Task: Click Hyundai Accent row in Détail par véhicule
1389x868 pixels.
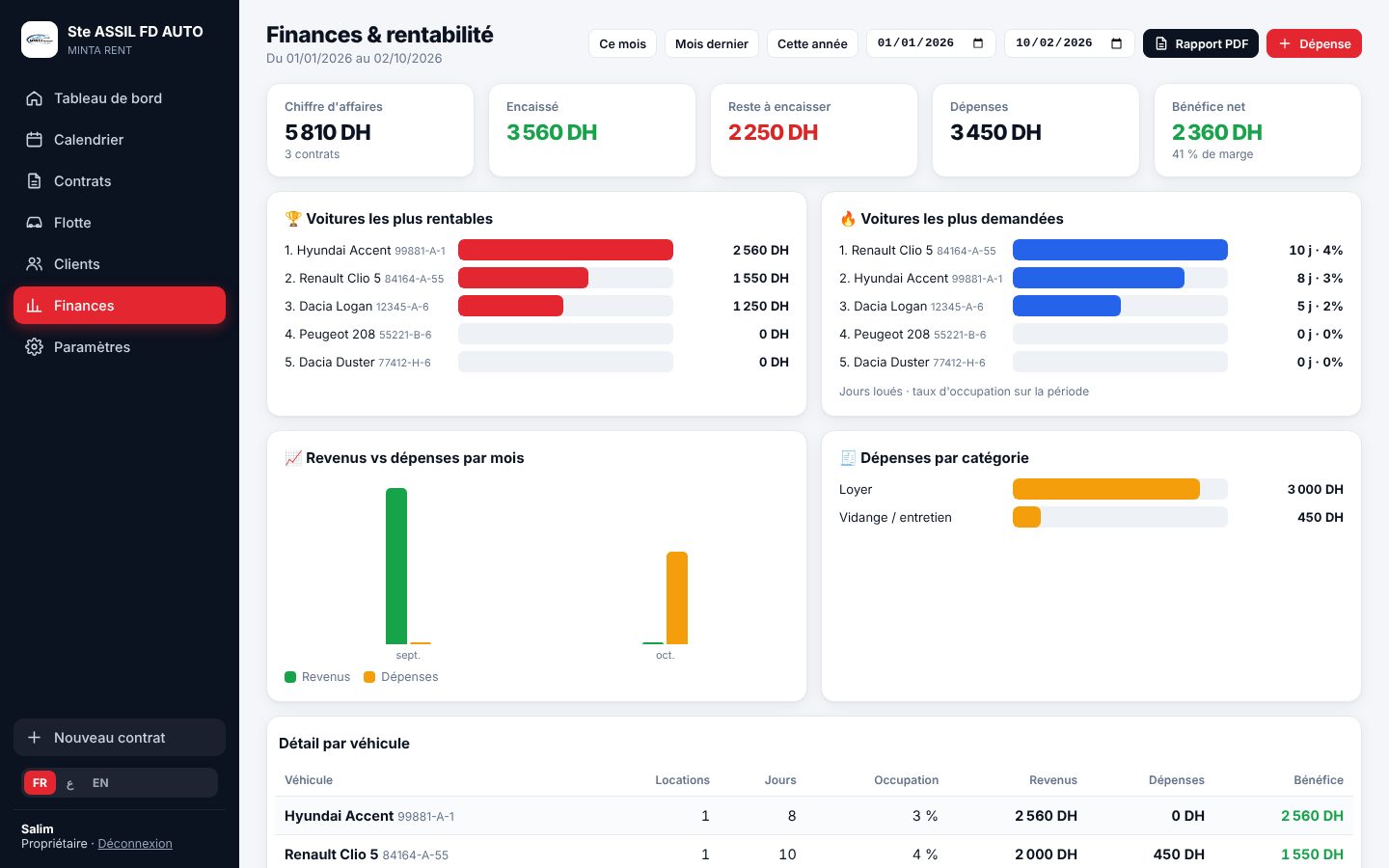Action: tap(814, 816)
